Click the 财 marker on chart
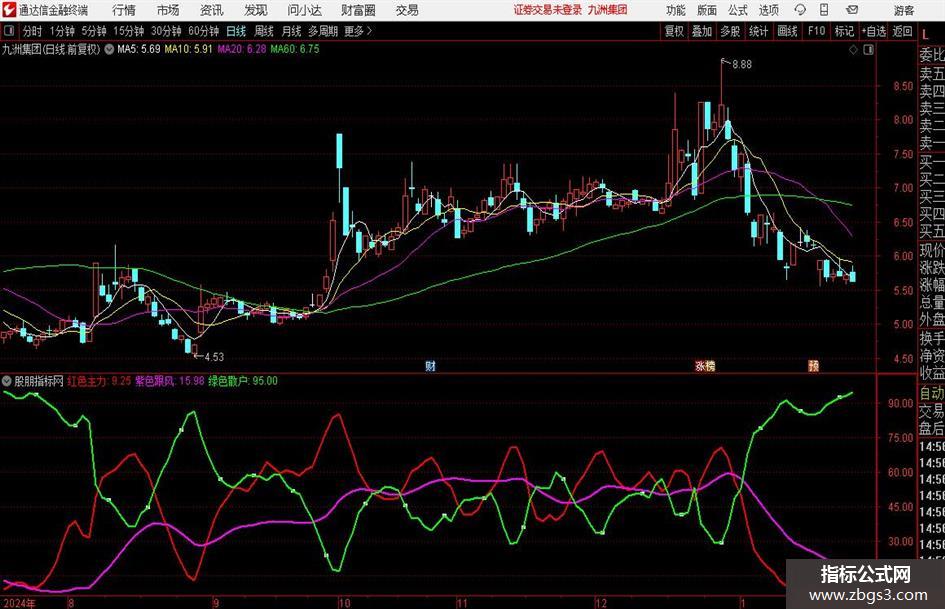 pyautogui.click(x=430, y=365)
